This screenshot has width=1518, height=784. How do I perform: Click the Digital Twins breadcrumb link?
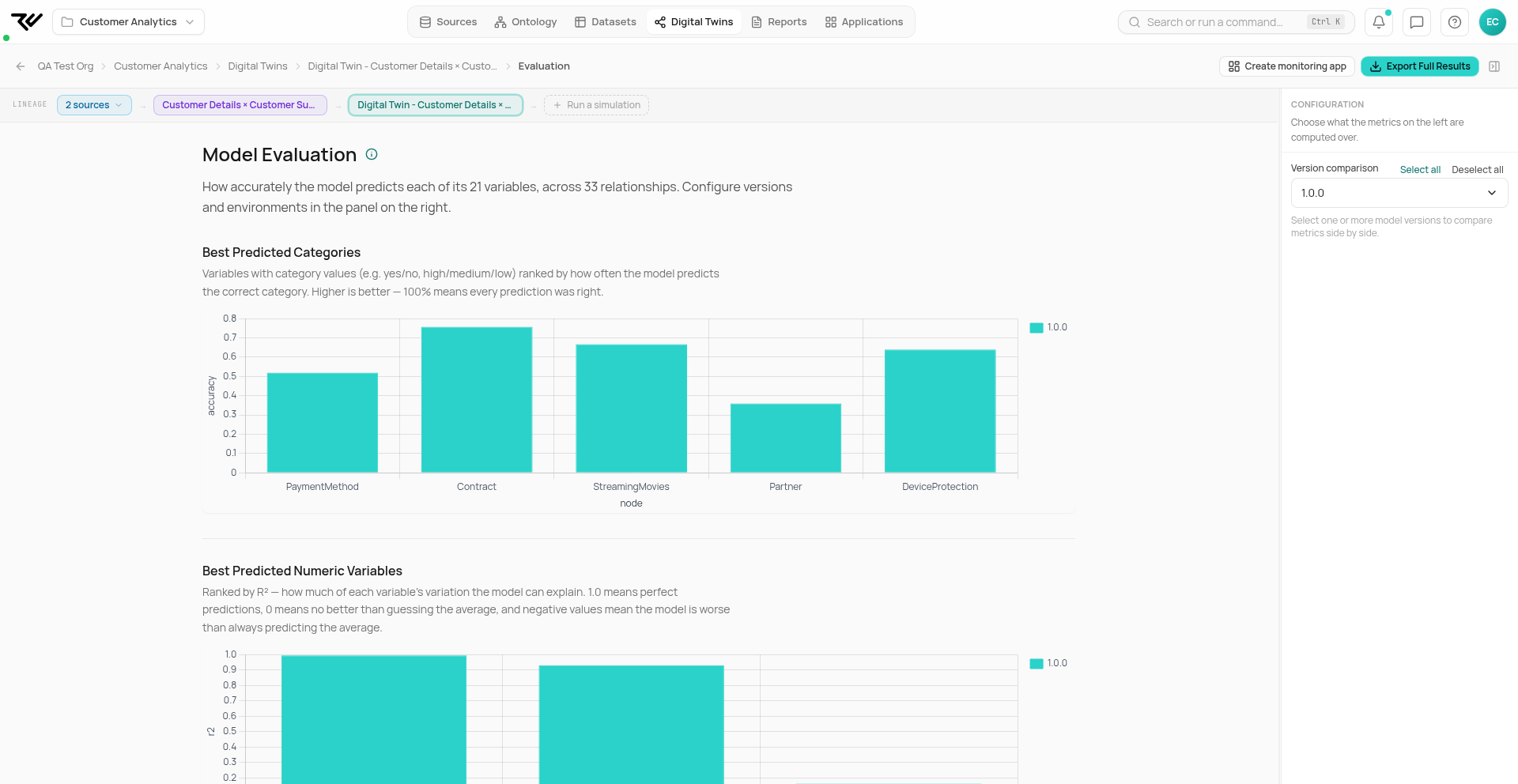tap(258, 66)
